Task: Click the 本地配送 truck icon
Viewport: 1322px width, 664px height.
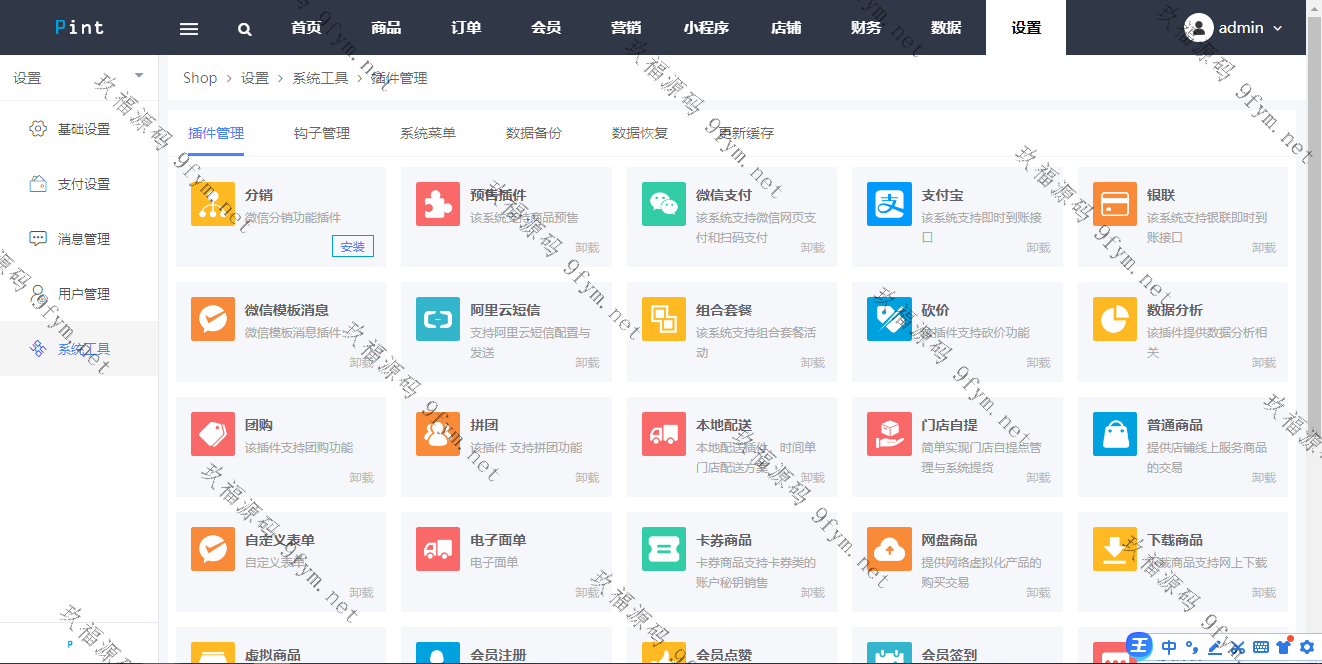Action: (664, 434)
